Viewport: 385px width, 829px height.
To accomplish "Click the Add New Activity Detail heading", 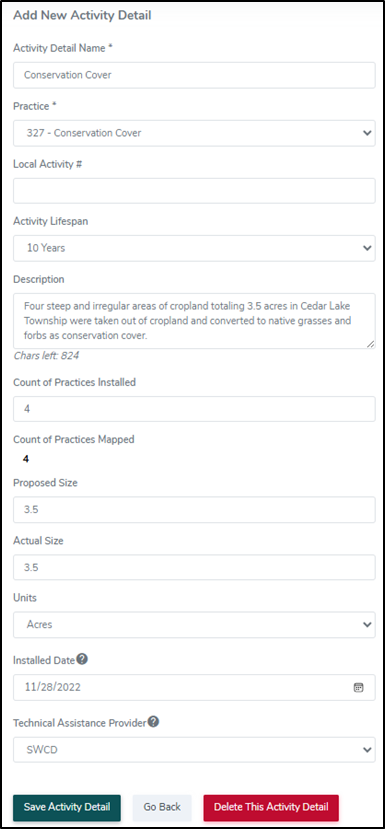I will click(82, 16).
